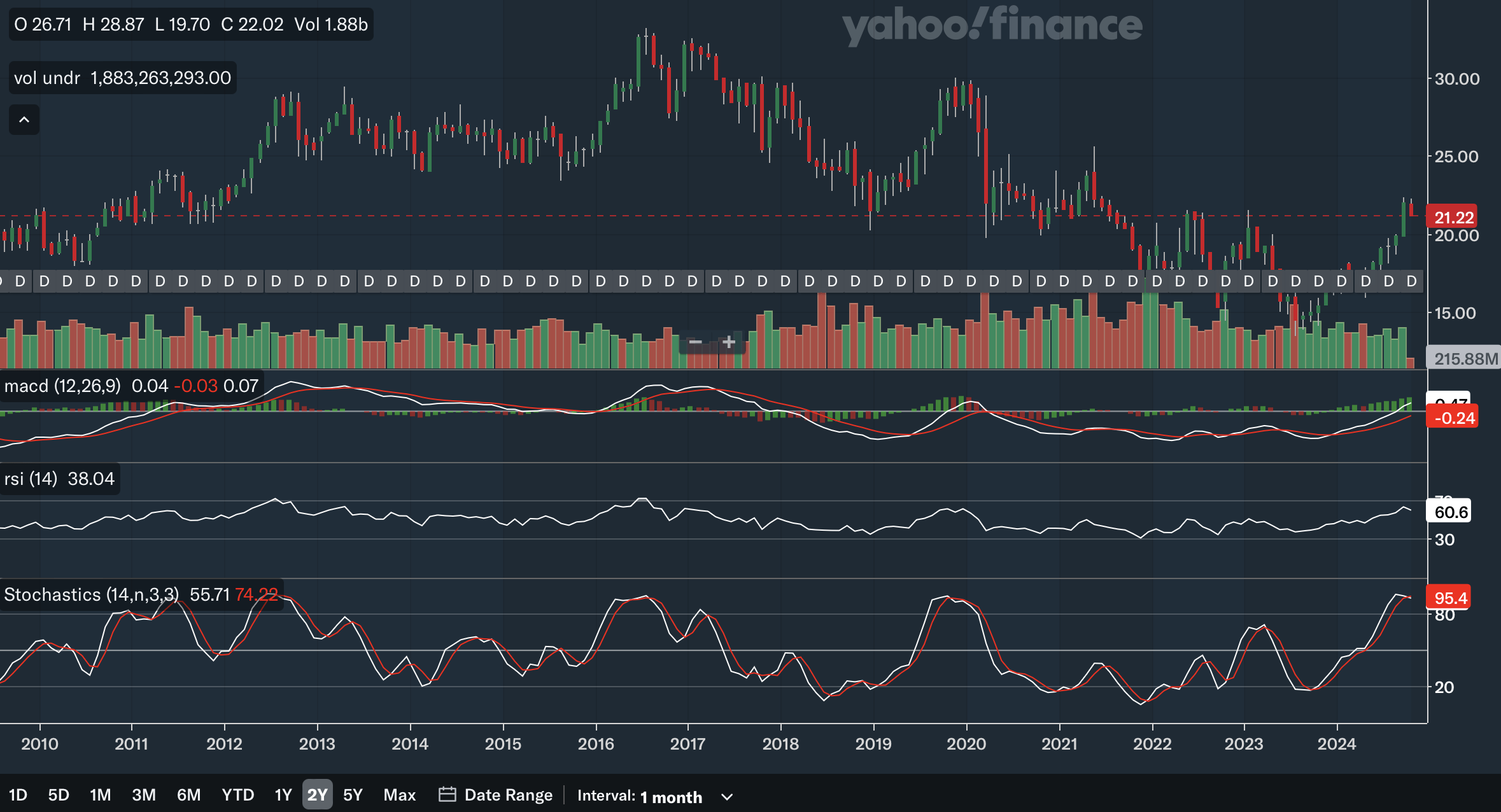1501x812 pixels.
Task: Choose the YTD range button
Action: click(x=237, y=795)
